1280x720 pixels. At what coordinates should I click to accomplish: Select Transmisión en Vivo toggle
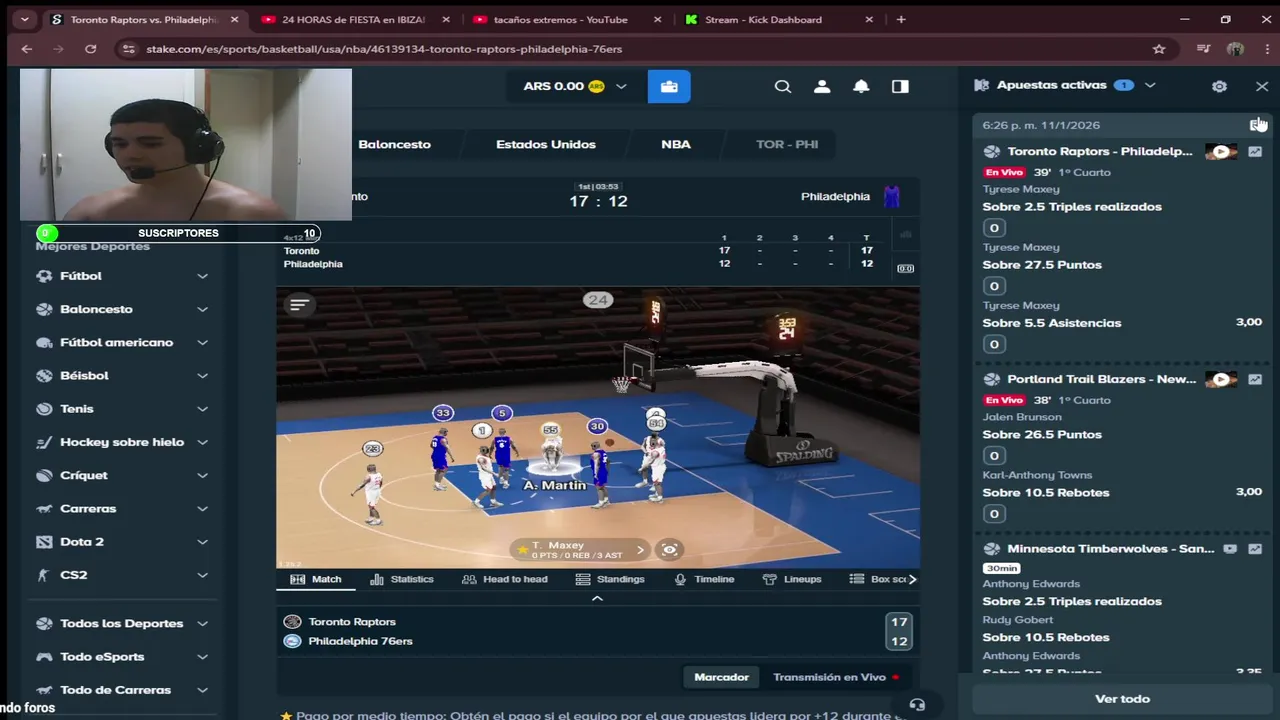coord(836,677)
